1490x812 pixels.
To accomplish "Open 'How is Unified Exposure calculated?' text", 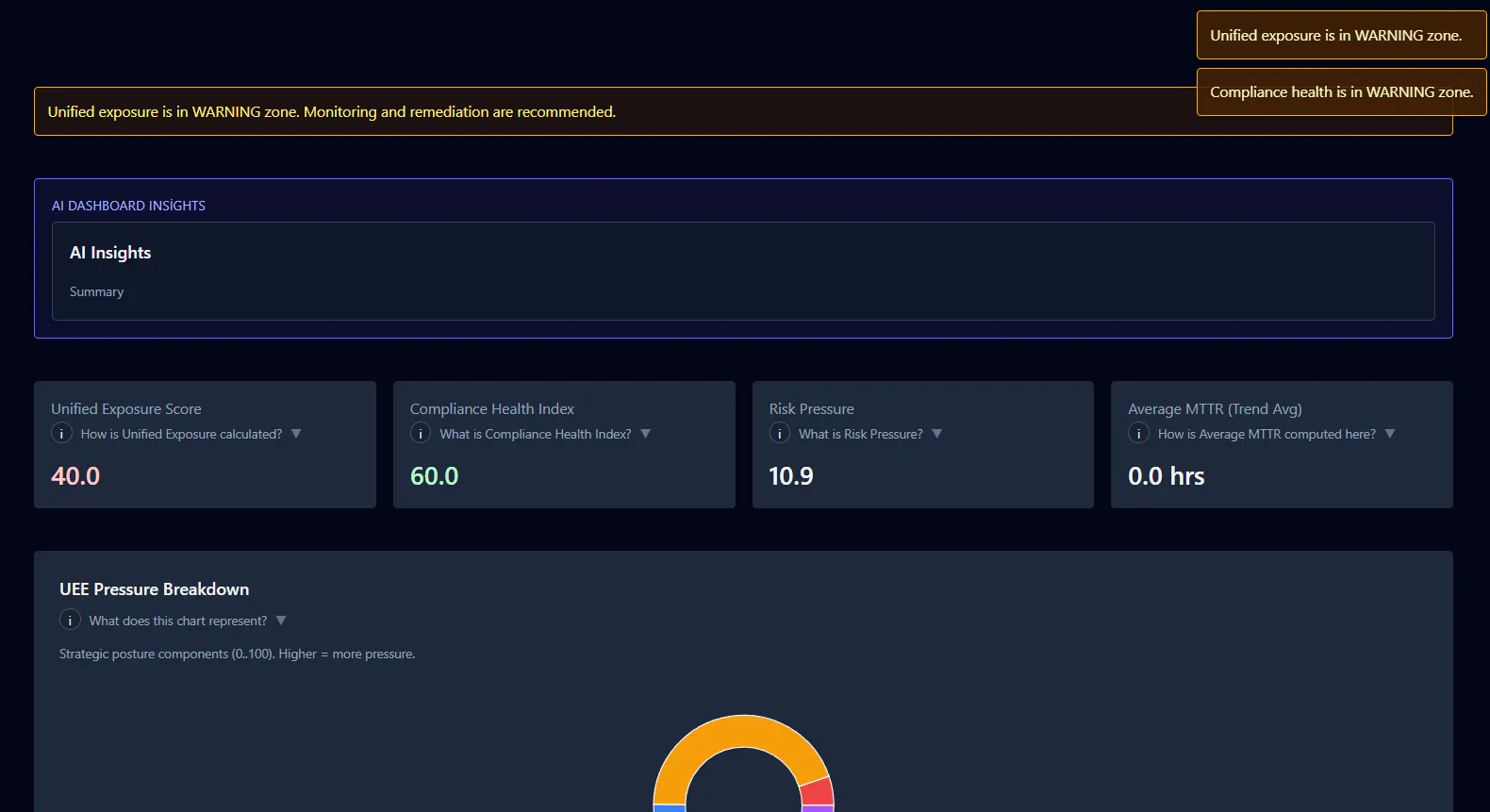I will [x=181, y=434].
